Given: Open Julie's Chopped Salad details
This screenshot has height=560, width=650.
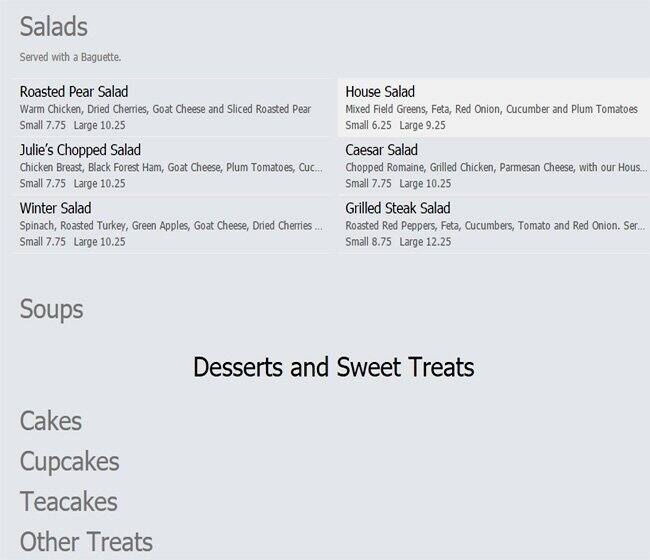Looking at the screenshot, I should 80,150.
